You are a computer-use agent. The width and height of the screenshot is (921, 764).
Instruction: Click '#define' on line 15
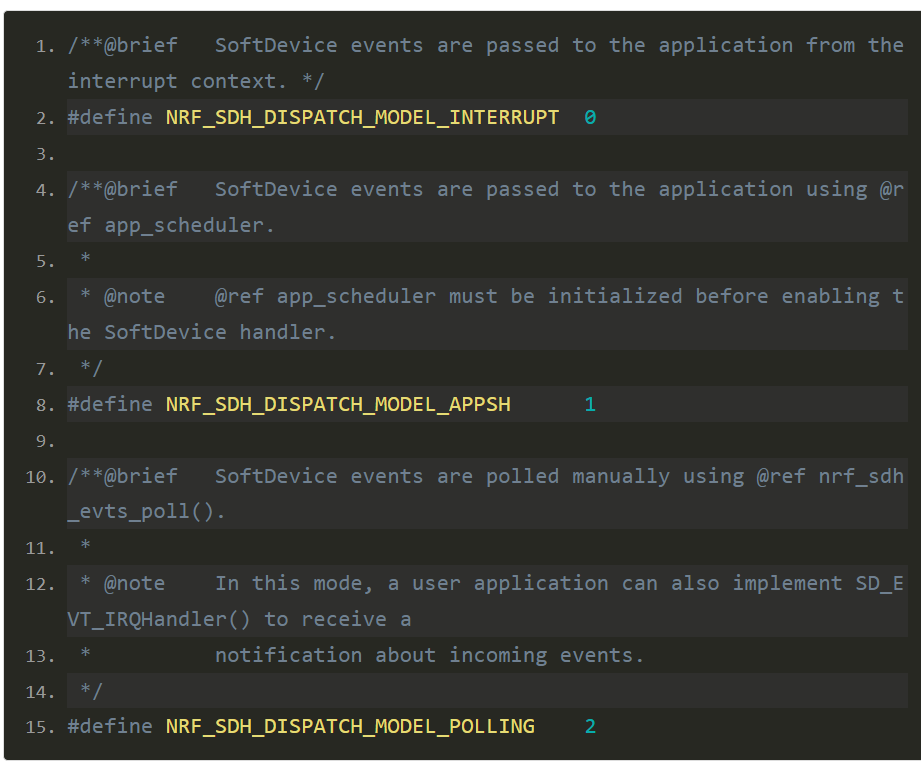coord(110,726)
